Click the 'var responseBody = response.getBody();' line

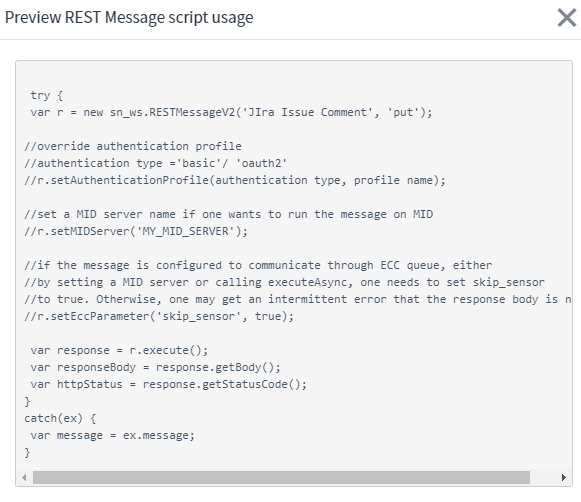[156, 368]
